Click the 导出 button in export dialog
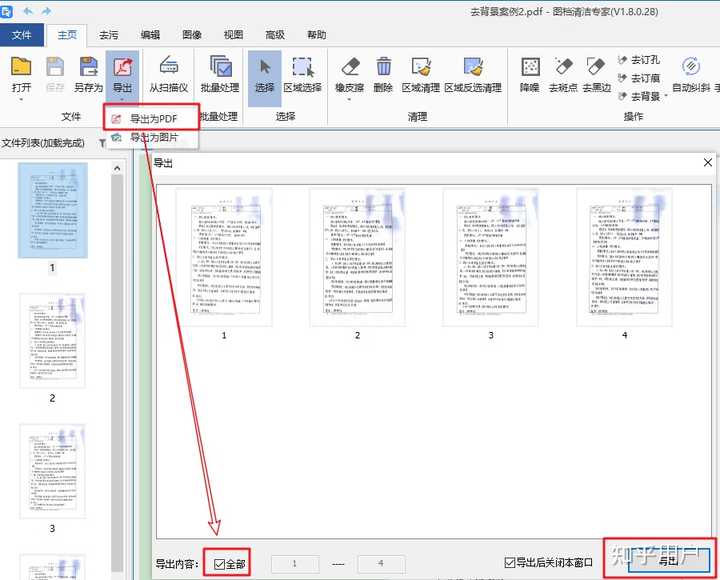The height and width of the screenshot is (580, 720). click(668, 560)
